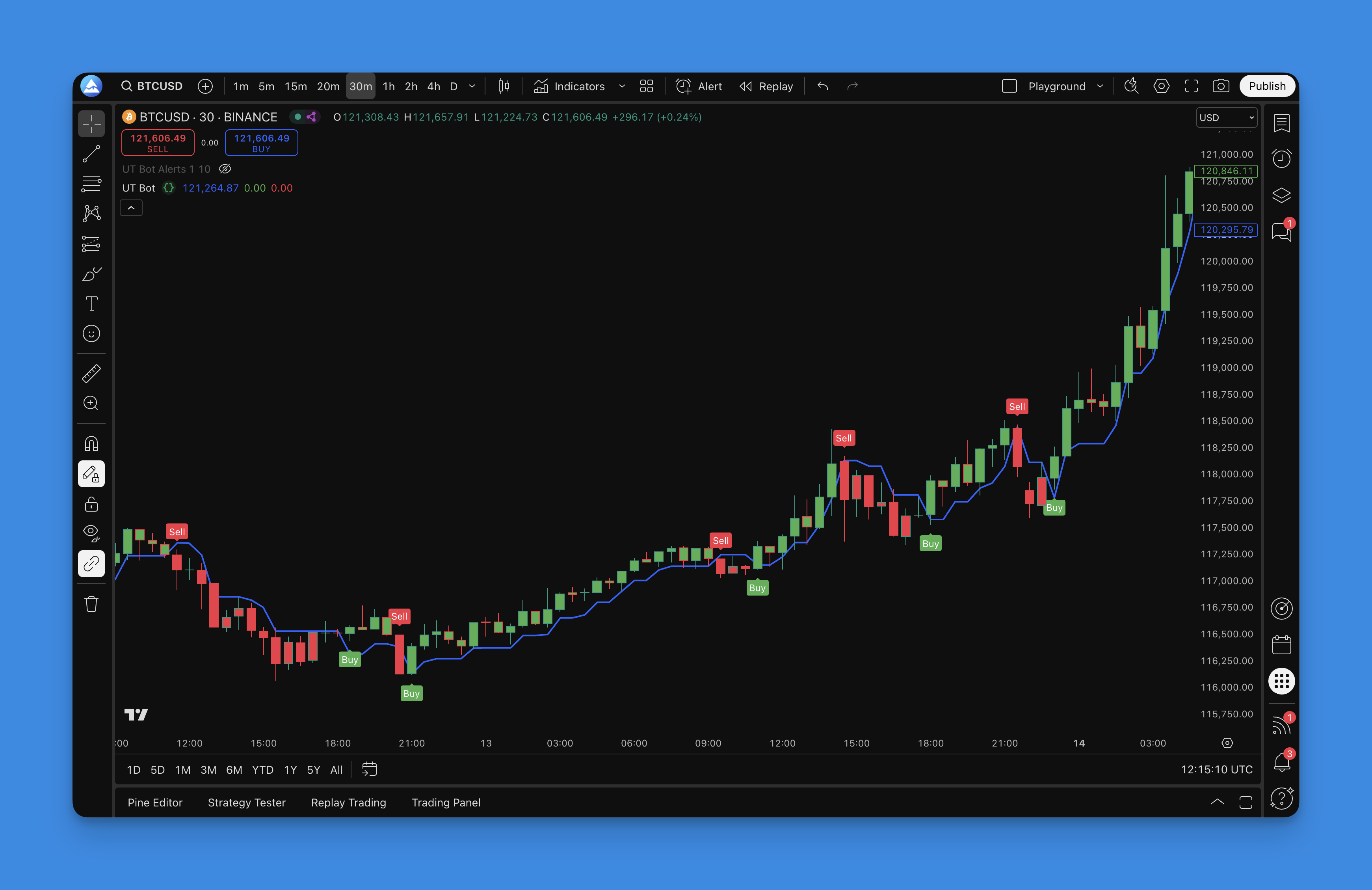Open the Indicators dialog
Screen dimensions: 1372x890
click(x=569, y=86)
